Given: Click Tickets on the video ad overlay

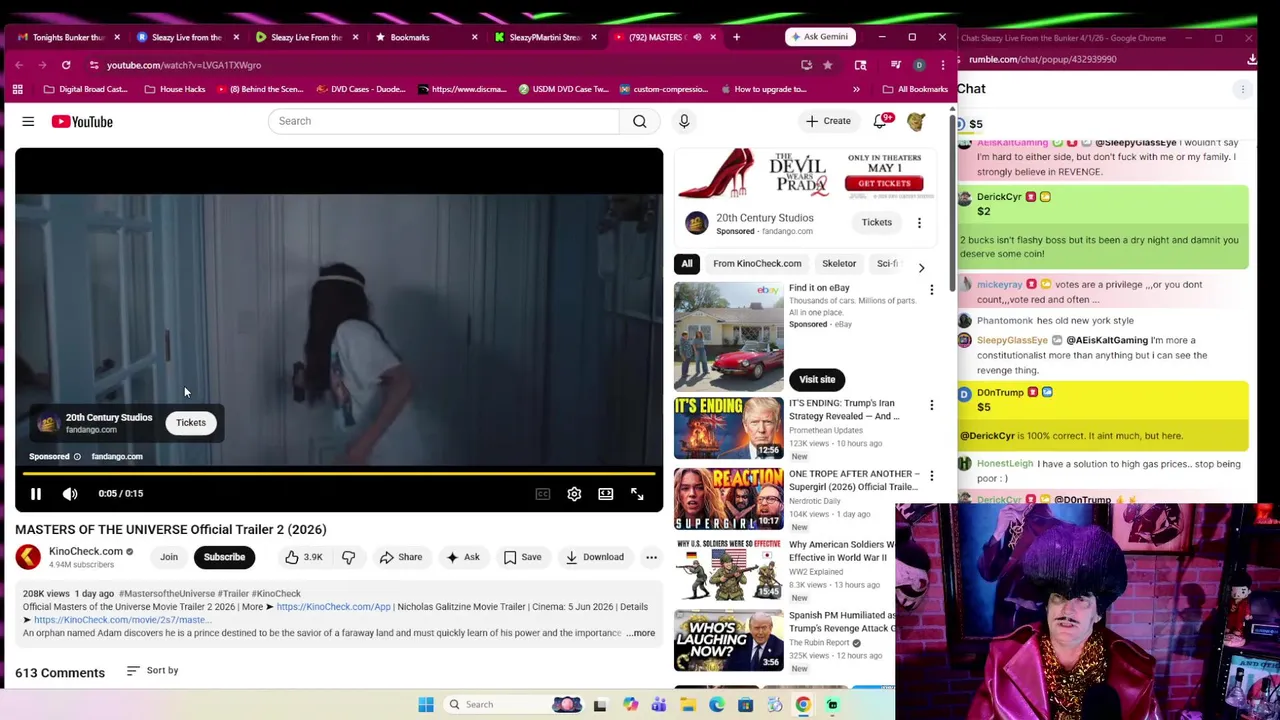Looking at the screenshot, I should (191, 422).
